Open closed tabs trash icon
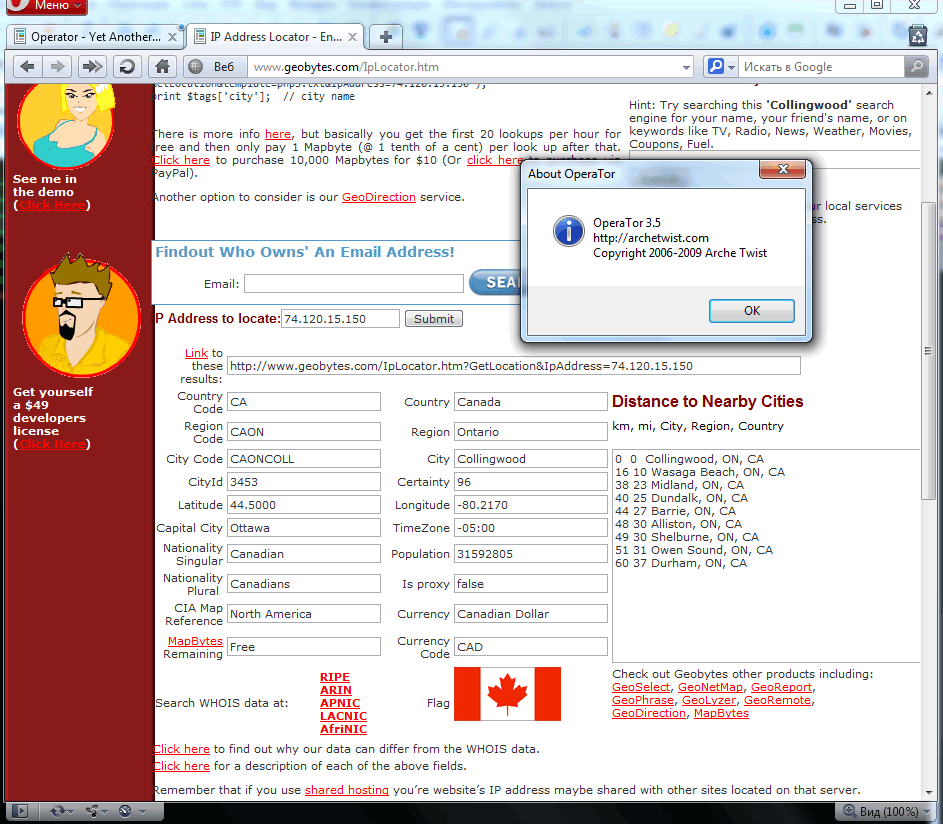 click(918, 36)
